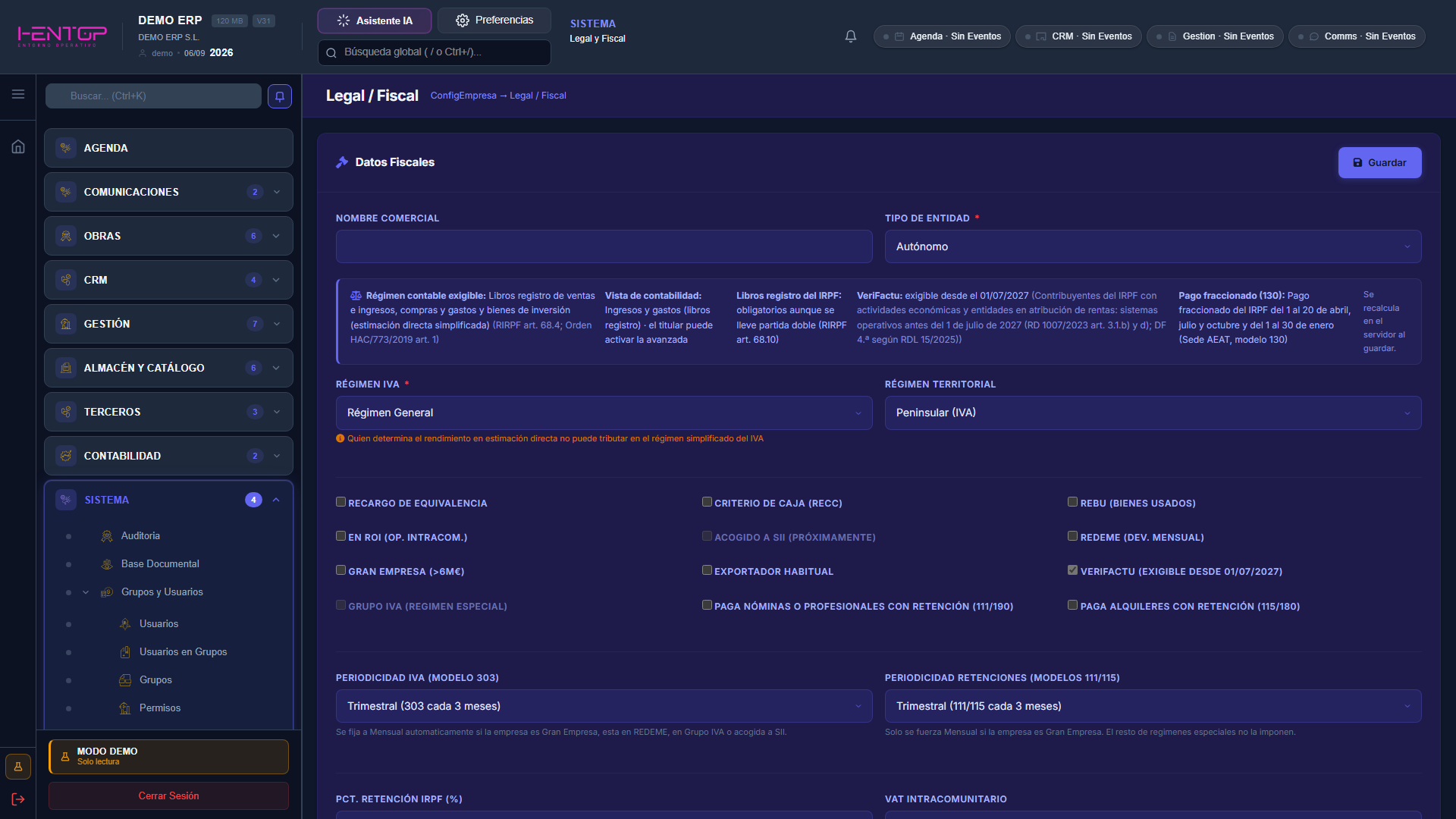Click the ALMACÉN Y CATÁLOGO module icon

[66, 368]
